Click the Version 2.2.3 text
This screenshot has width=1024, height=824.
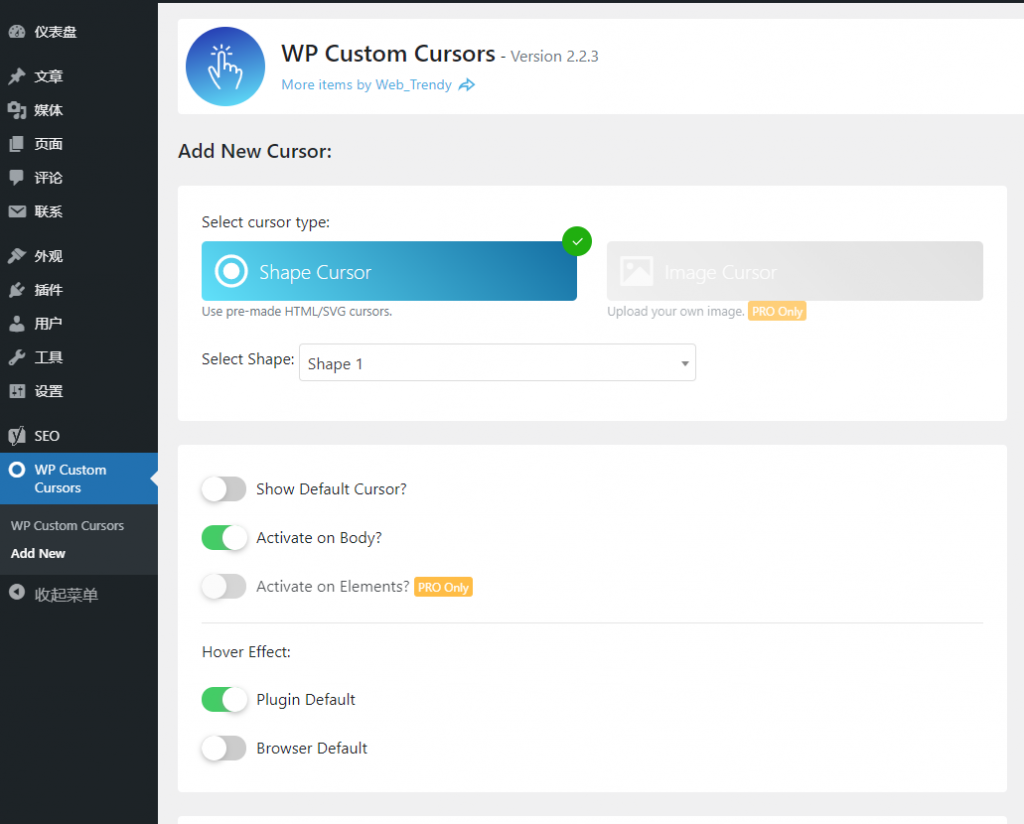554,56
